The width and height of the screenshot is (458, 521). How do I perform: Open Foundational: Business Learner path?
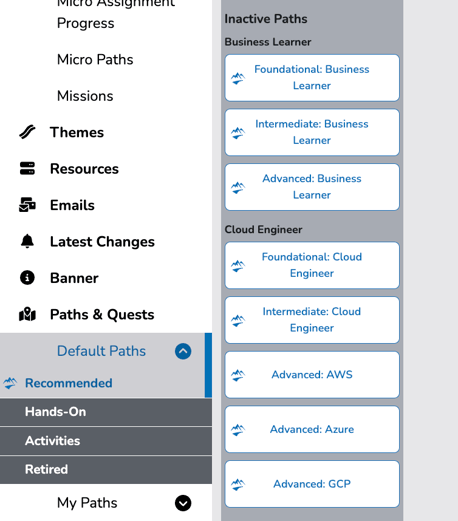[312, 78]
